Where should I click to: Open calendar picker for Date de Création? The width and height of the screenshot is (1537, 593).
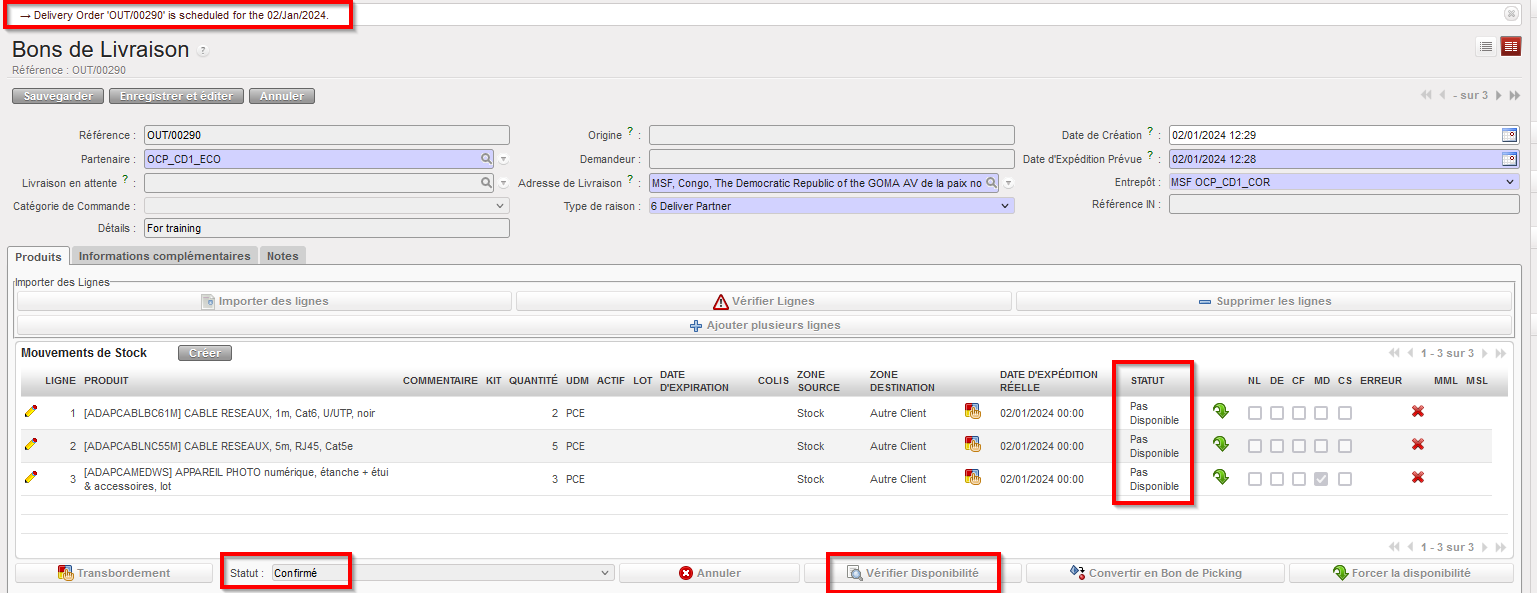tap(1509, 135)
